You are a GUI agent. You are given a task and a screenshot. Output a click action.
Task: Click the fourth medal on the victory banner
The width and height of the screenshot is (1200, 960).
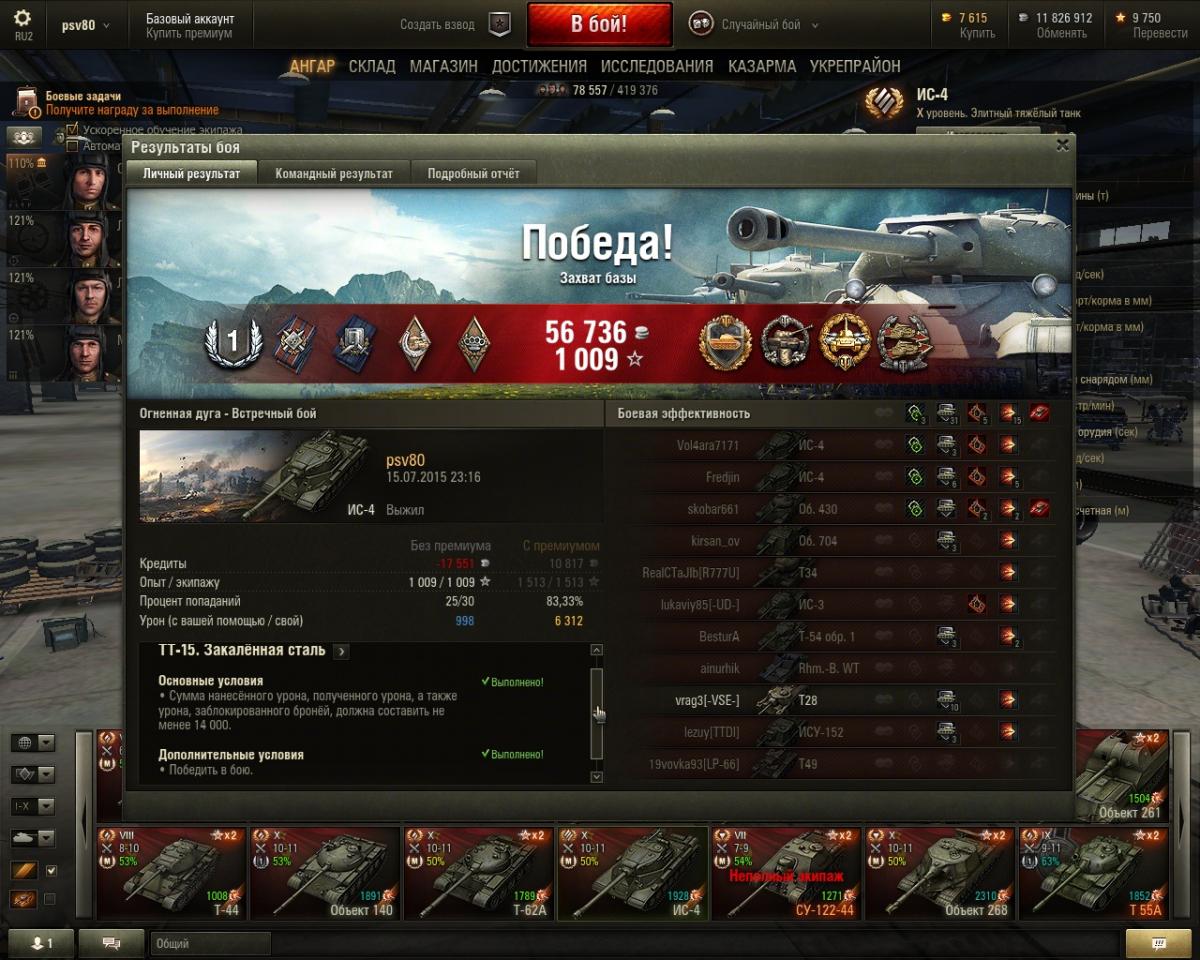904,343
